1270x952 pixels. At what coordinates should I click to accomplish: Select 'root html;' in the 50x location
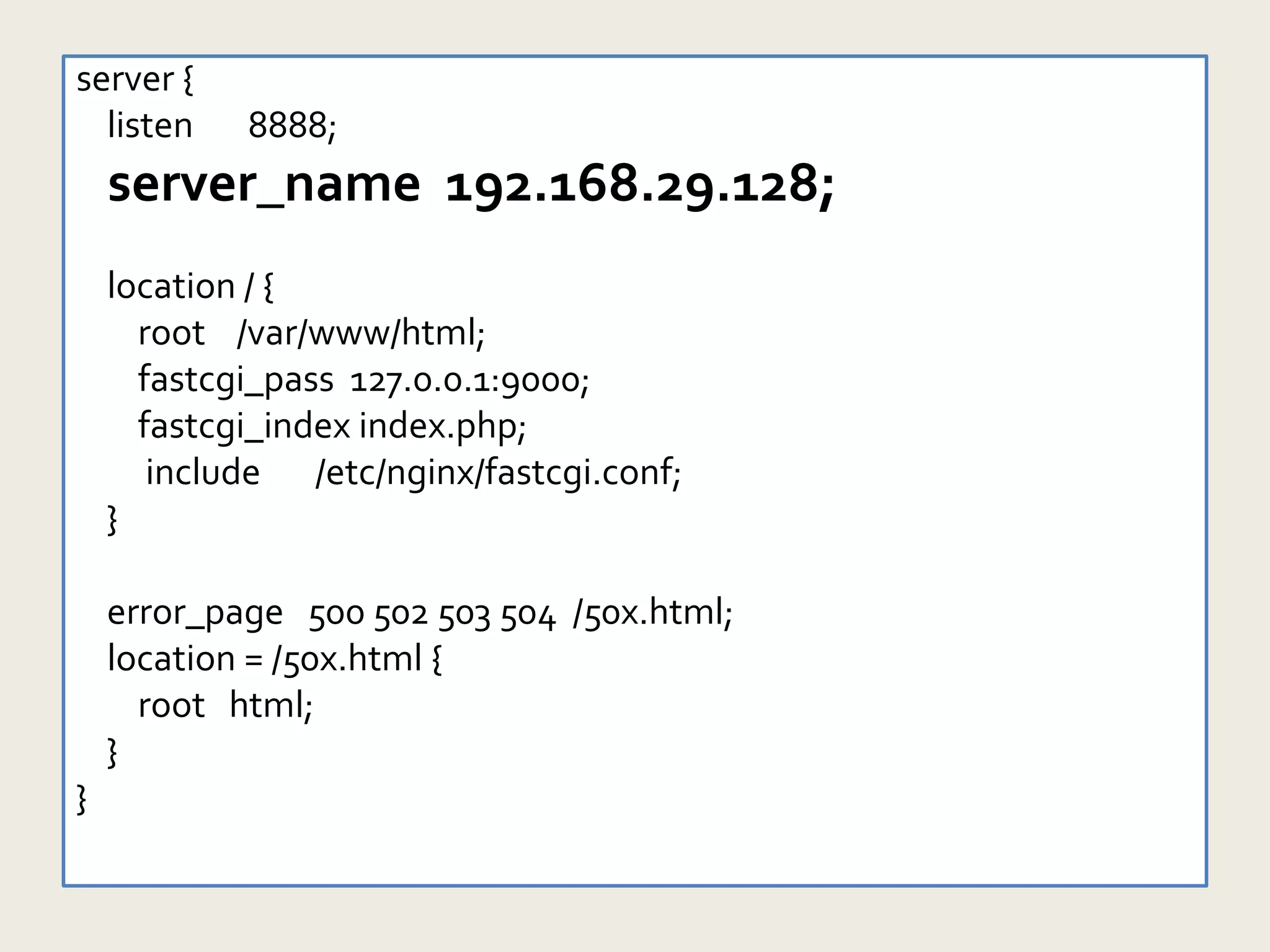pos(226,705)
